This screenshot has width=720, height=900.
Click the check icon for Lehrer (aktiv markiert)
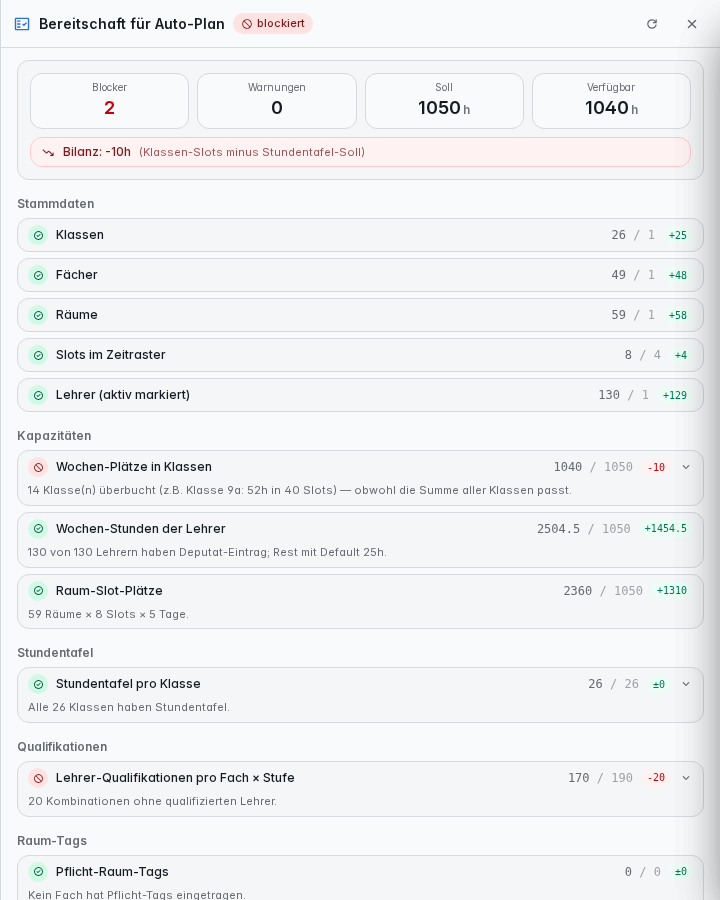click(38, 395)
